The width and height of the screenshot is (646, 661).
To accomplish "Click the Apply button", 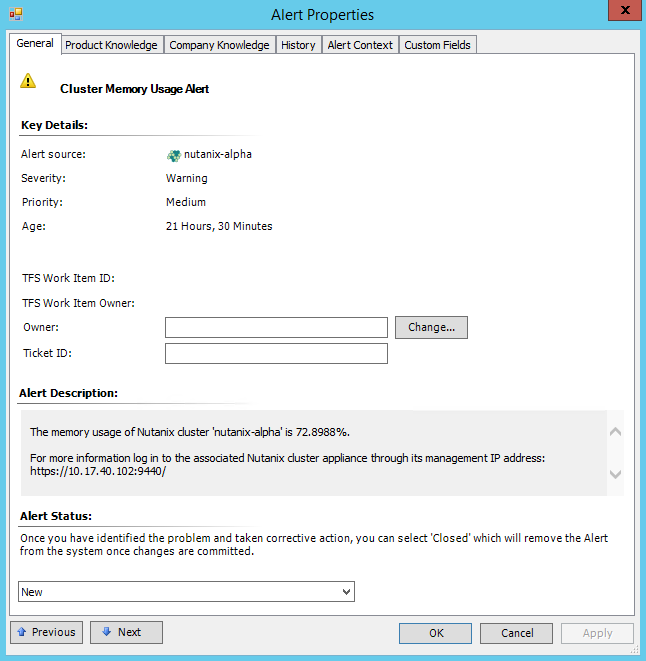I will (x=598, y=633).
